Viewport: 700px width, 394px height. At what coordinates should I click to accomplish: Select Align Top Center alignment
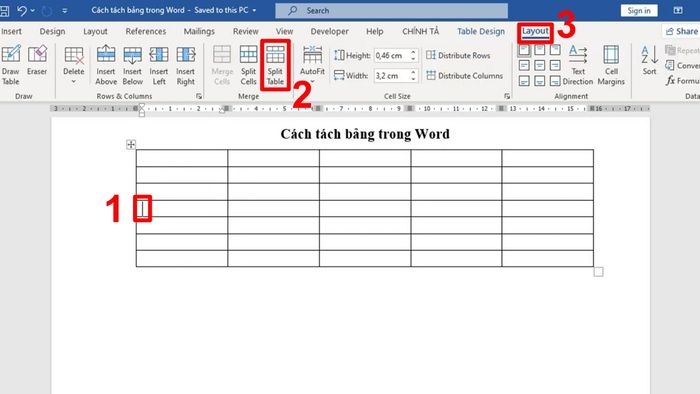pyautogui.click(x=540, y=50)
